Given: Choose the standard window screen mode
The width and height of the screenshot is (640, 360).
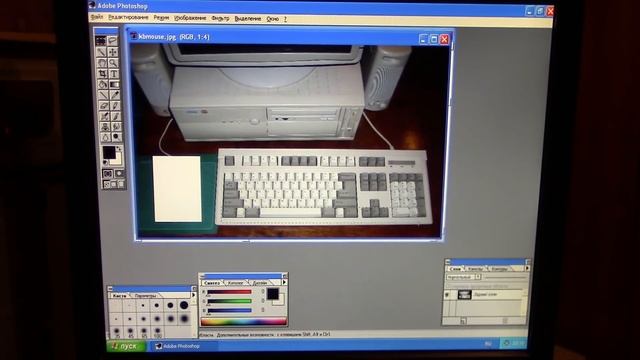Looking at the screenshot, I should (x=107, y=184).
